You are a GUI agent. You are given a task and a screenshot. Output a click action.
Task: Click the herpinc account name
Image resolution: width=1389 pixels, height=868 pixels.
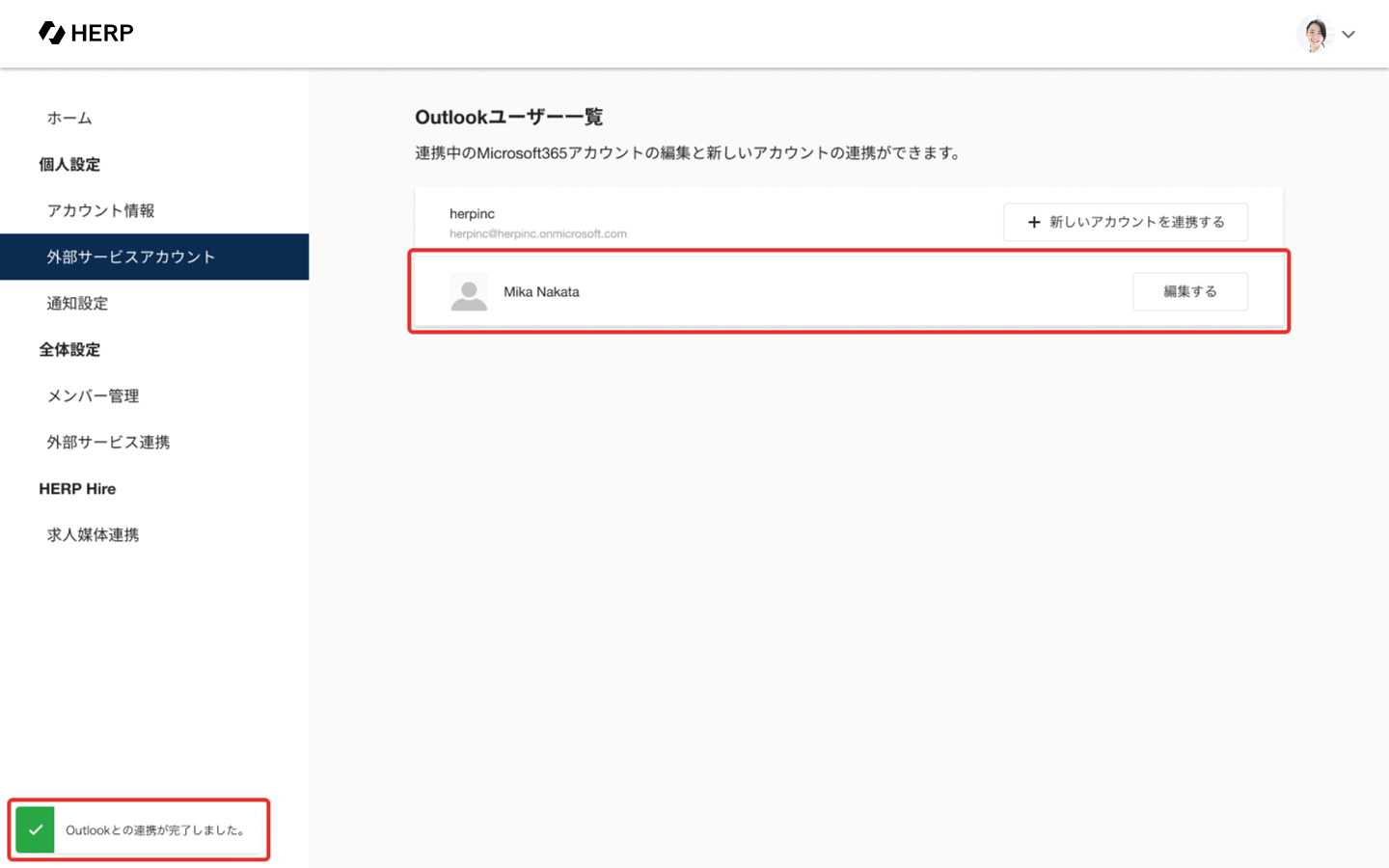coord(472,213)
